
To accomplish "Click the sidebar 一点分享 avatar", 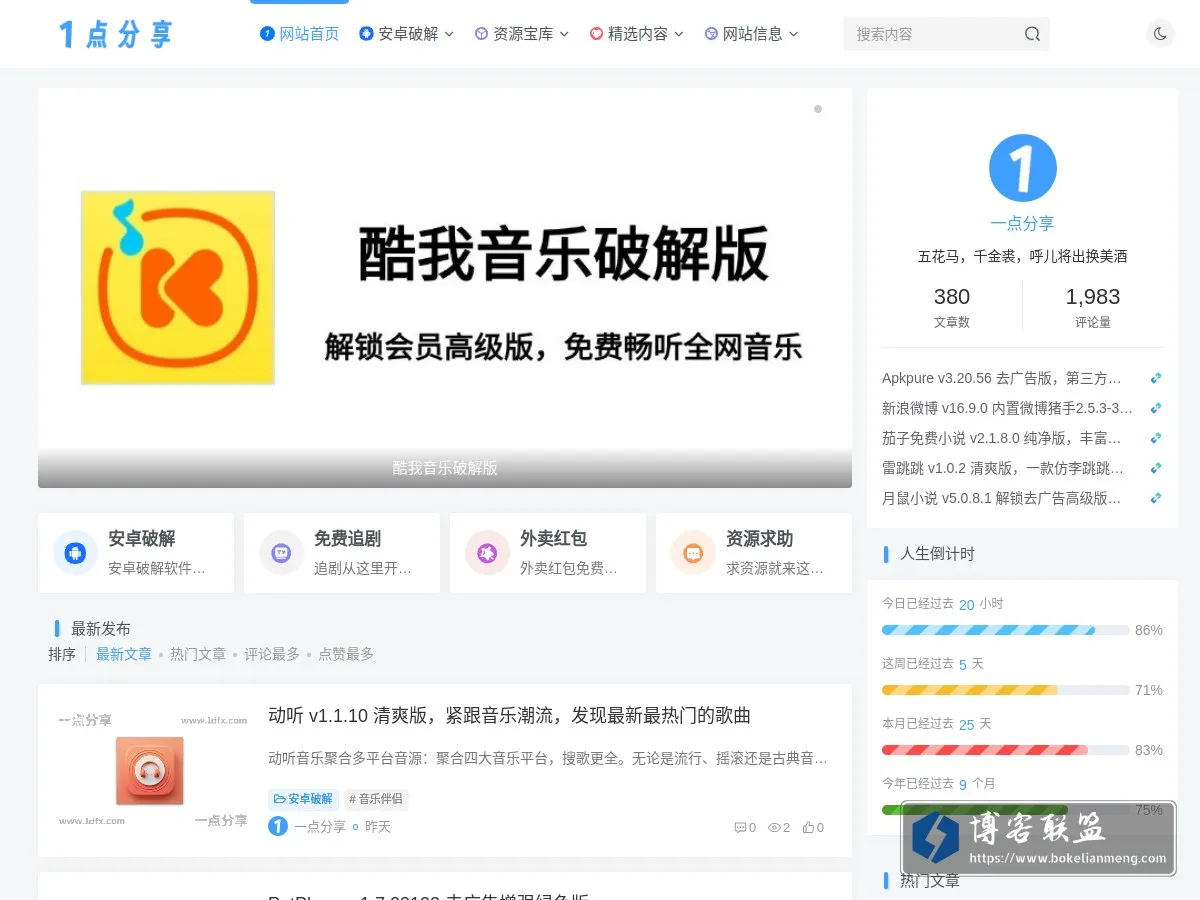I will coord(1023,168).
